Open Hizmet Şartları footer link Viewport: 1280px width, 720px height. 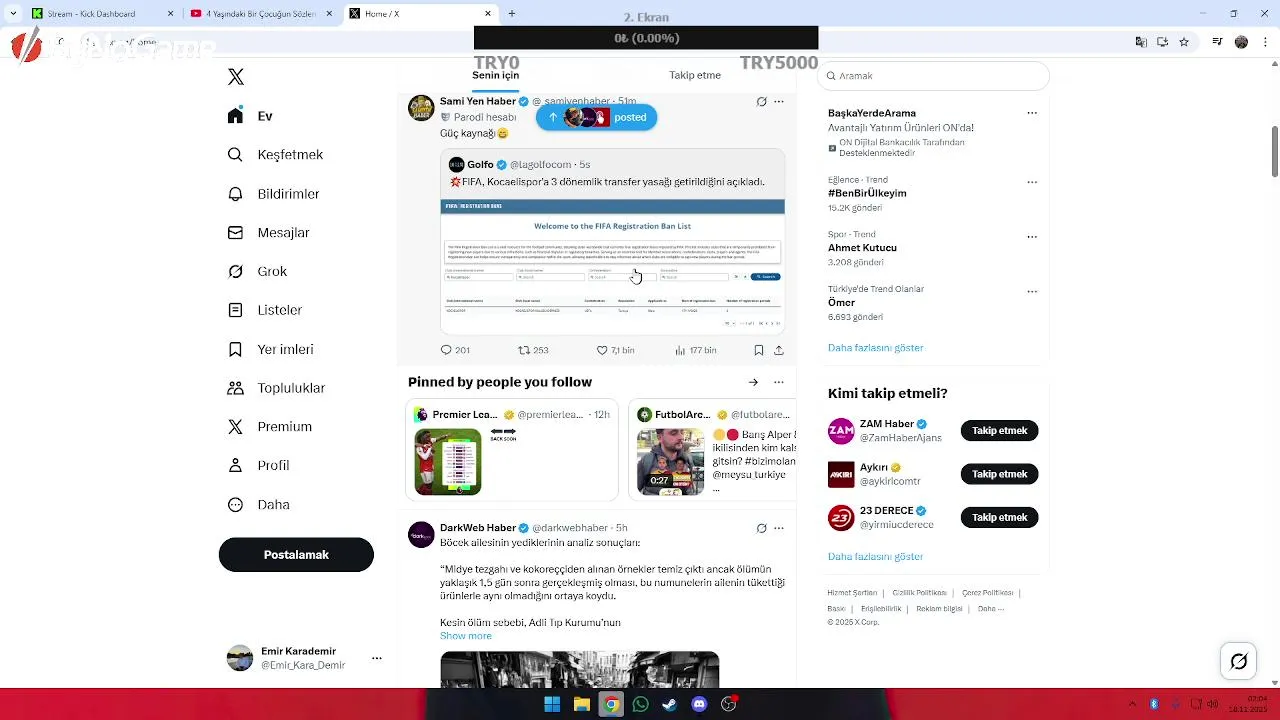tap(852, 593)
